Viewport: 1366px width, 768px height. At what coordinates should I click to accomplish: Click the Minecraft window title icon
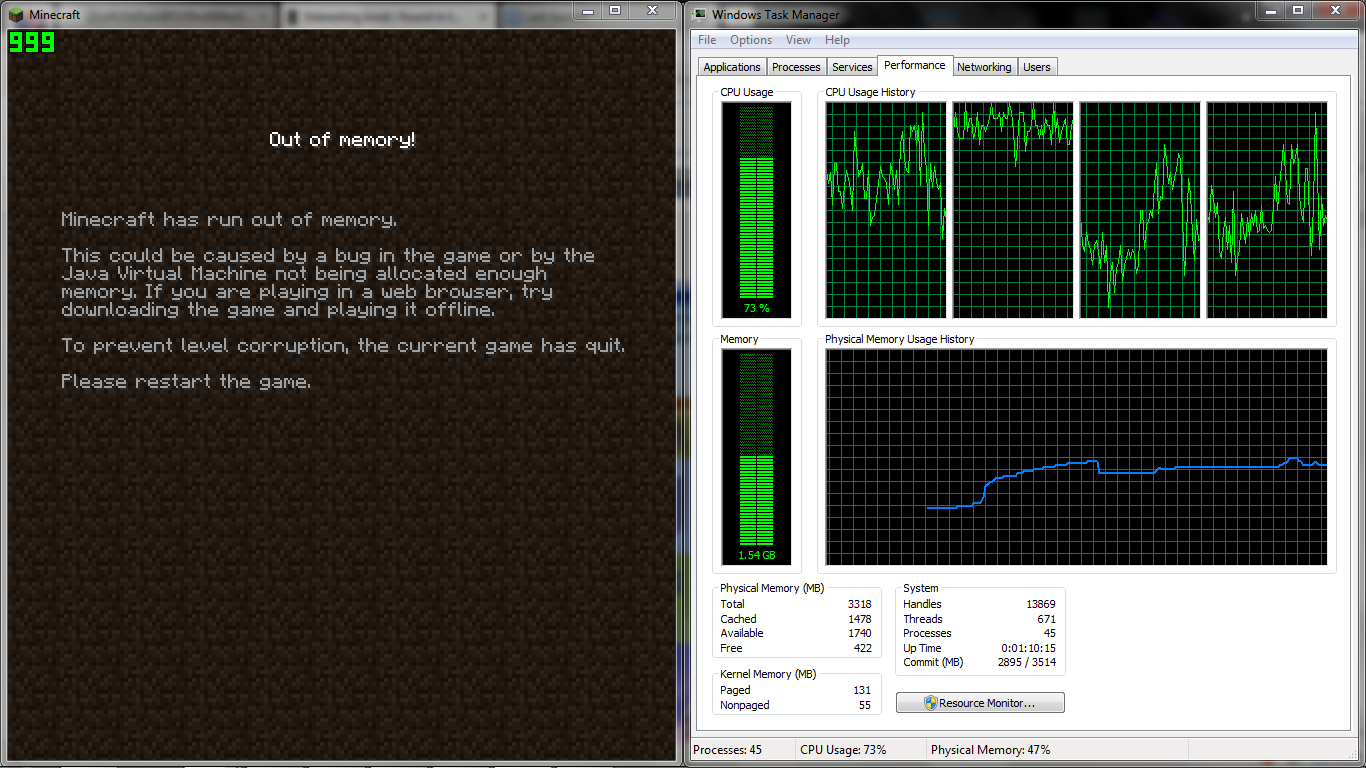15,15
